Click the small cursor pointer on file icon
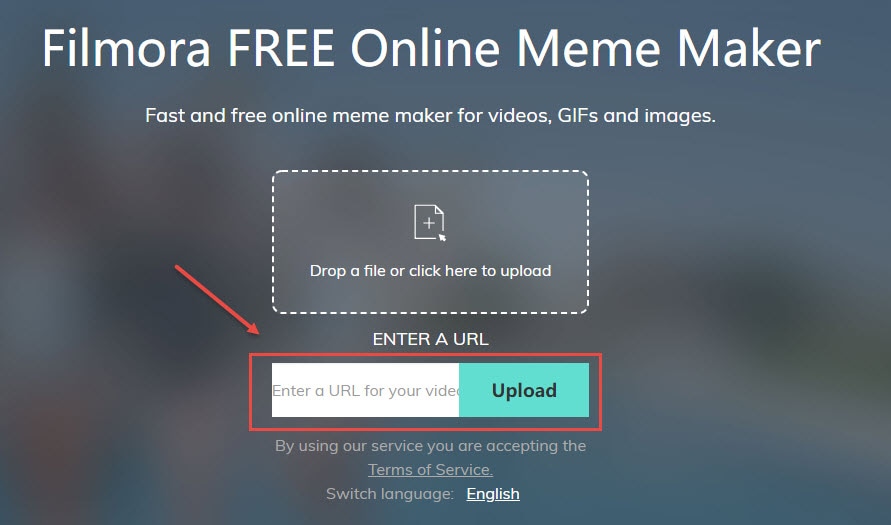This screenshot has width=891, height=525. [442, 236]
